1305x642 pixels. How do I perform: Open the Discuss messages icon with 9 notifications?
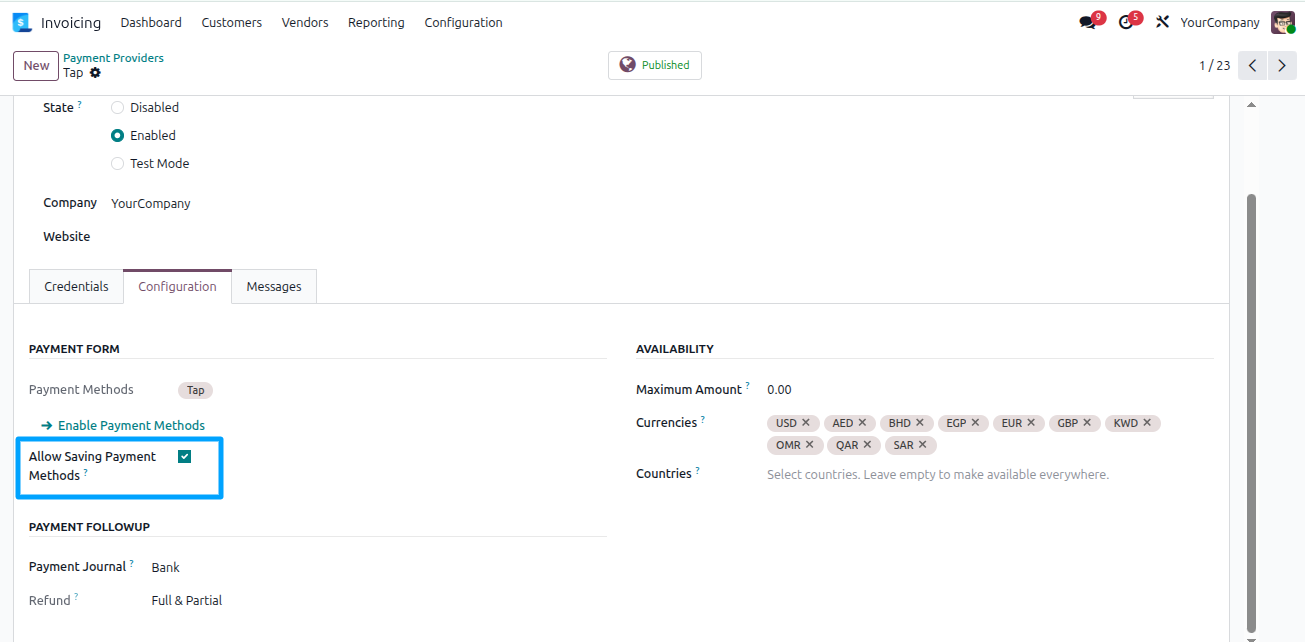tap(1088, 21)
